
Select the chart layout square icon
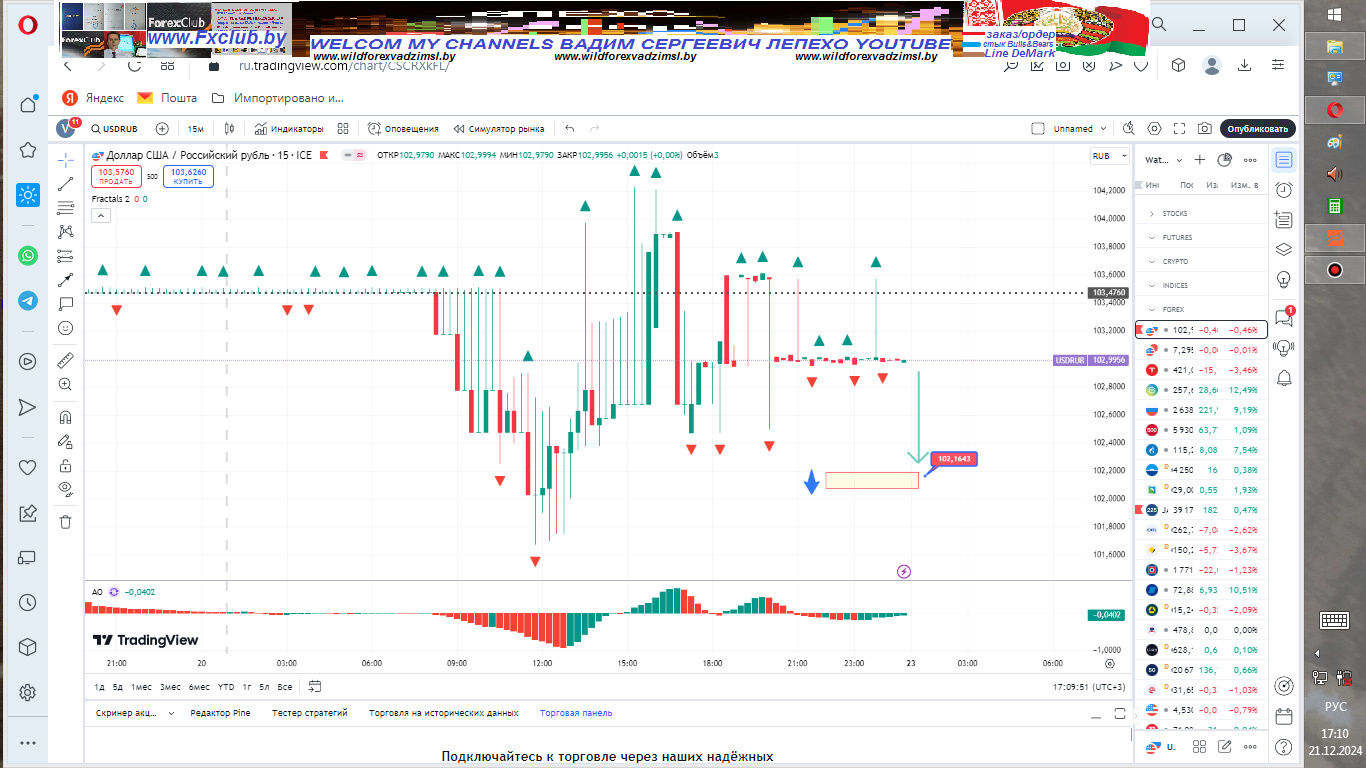[x=1038, y=129]
